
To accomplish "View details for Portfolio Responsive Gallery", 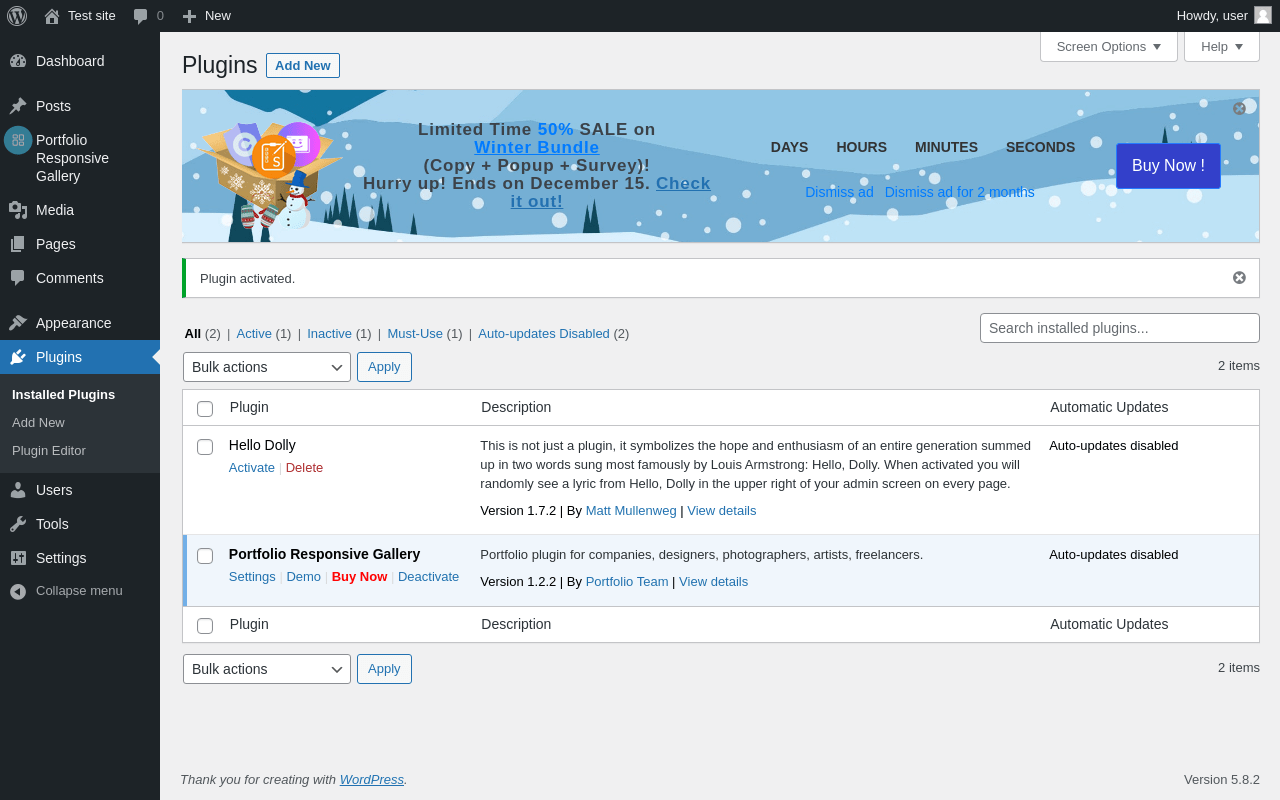I will pyautogui.click(x=713, y=581).
